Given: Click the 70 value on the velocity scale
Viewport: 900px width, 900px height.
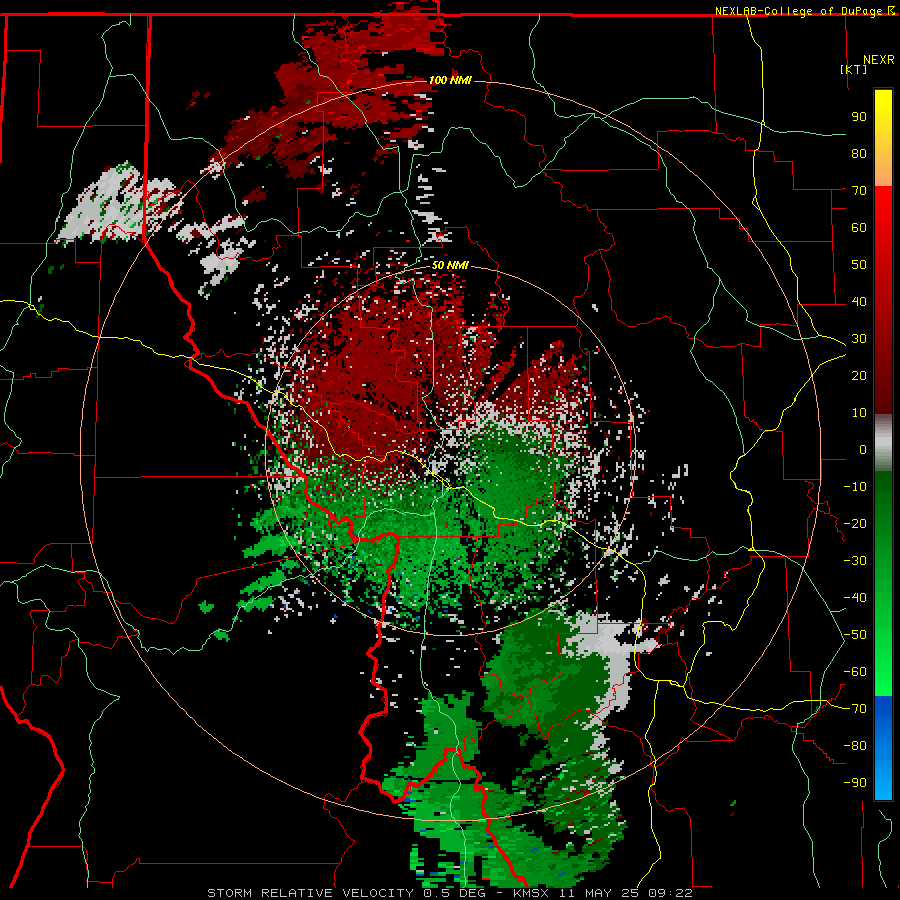Looking at the screenshot, I should [859, 191].
